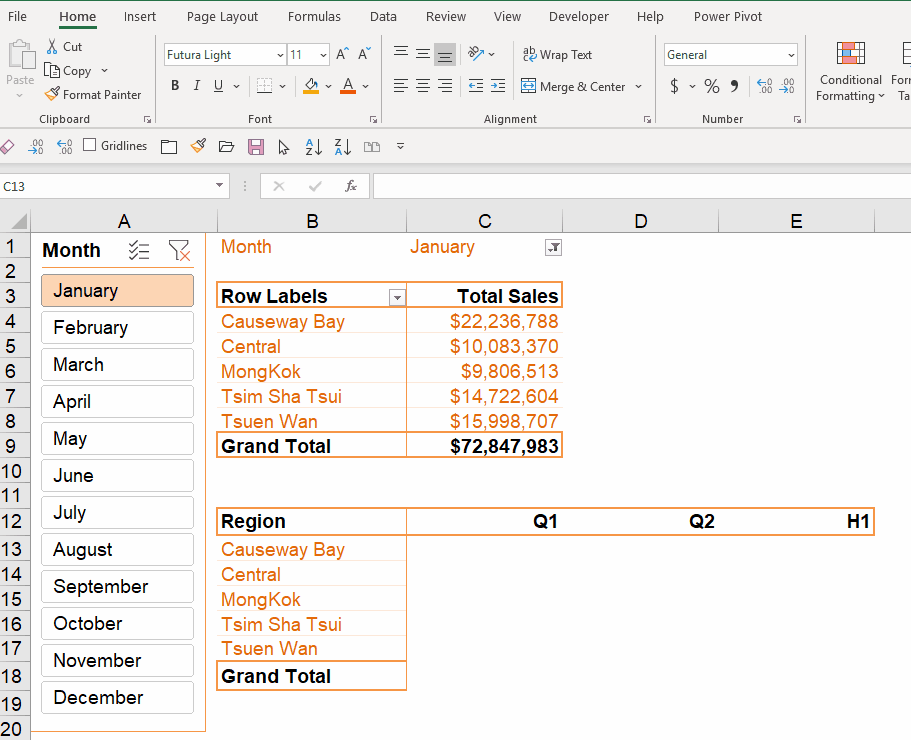The width and height of the screenshot is (911, 740).
Task: Toggle bold formatting
Action: 175,86
